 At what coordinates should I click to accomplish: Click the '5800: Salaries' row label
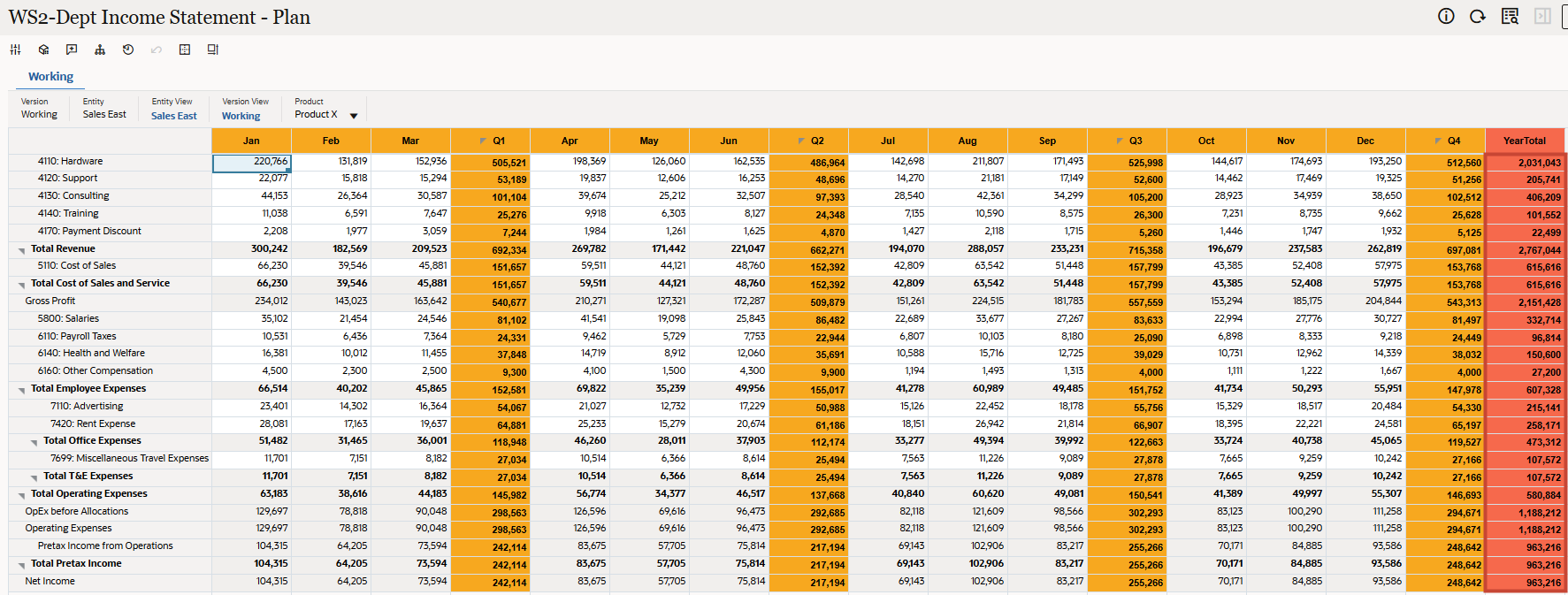point(68,318)
